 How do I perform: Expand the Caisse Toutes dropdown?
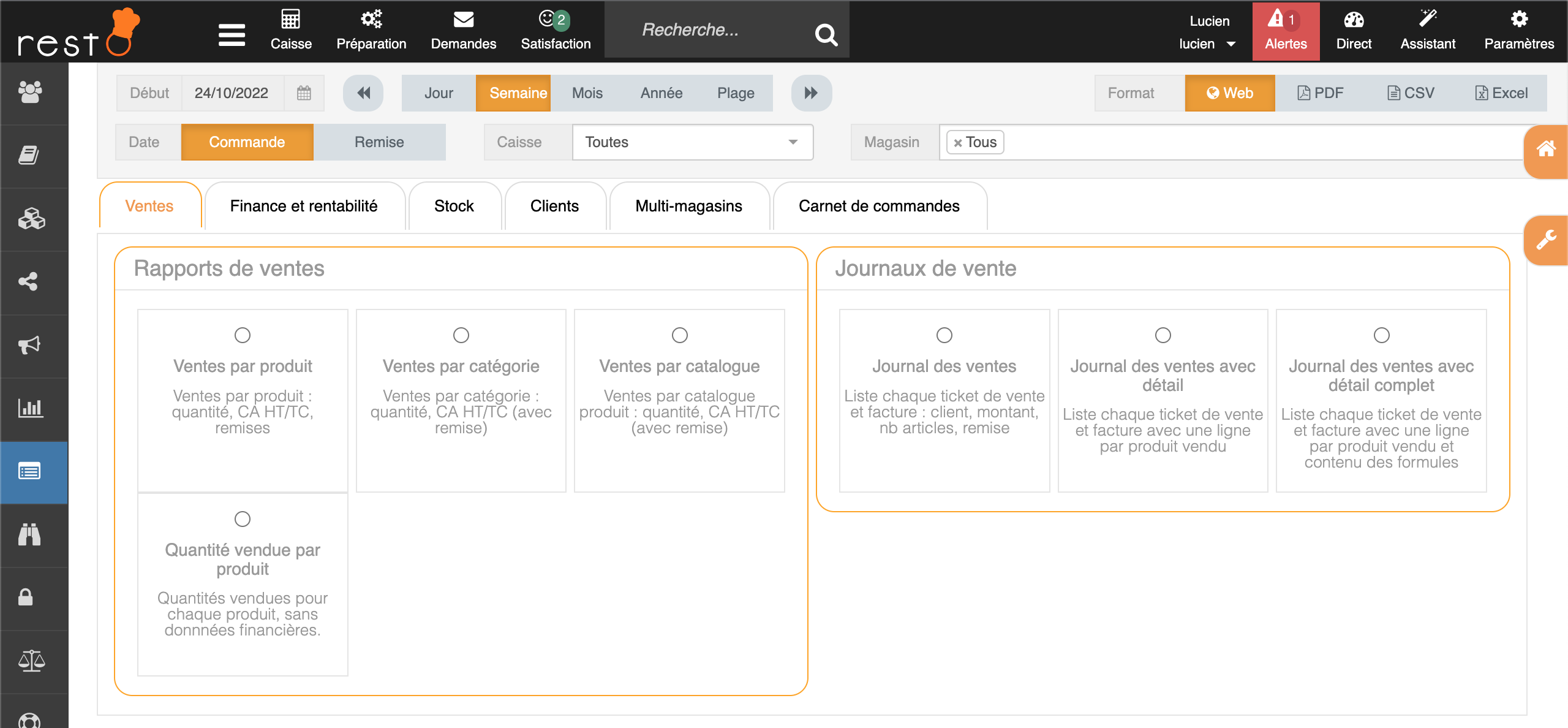[x=692, y=142]
